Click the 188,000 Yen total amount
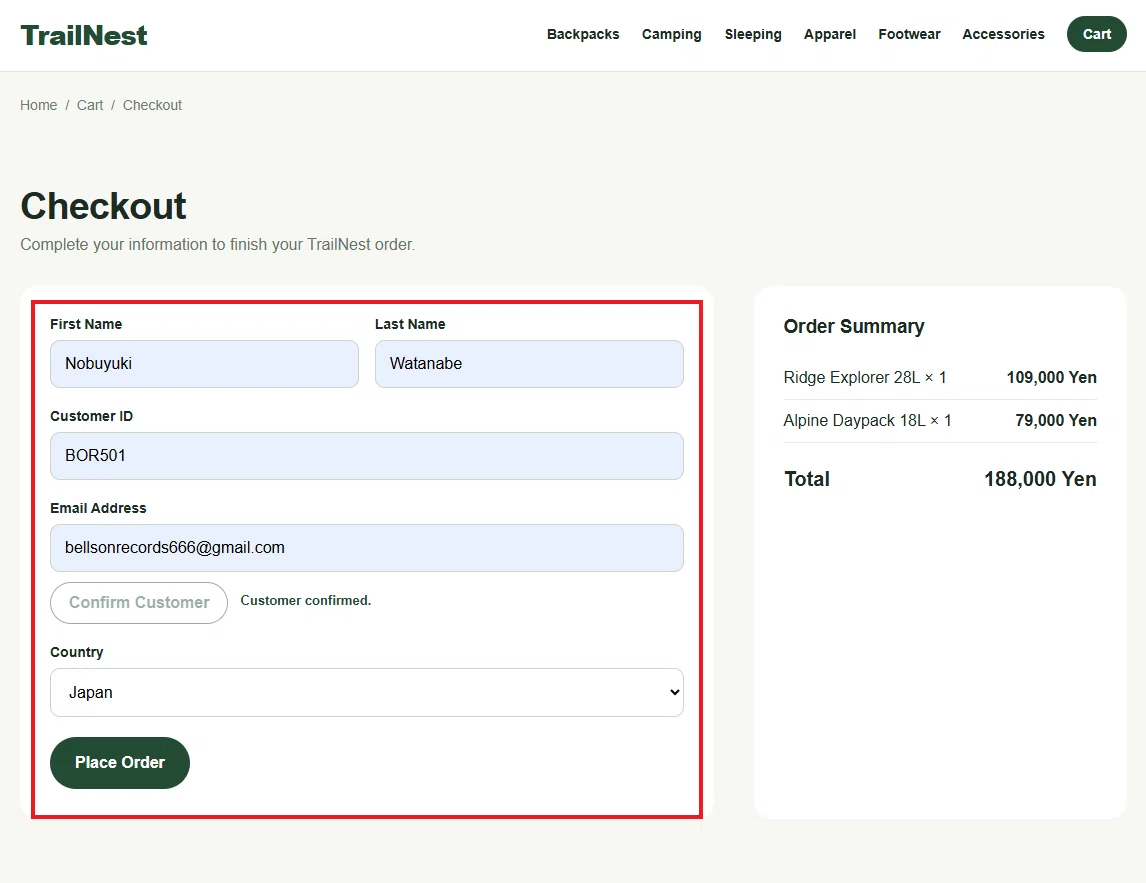 point(1040,479)
